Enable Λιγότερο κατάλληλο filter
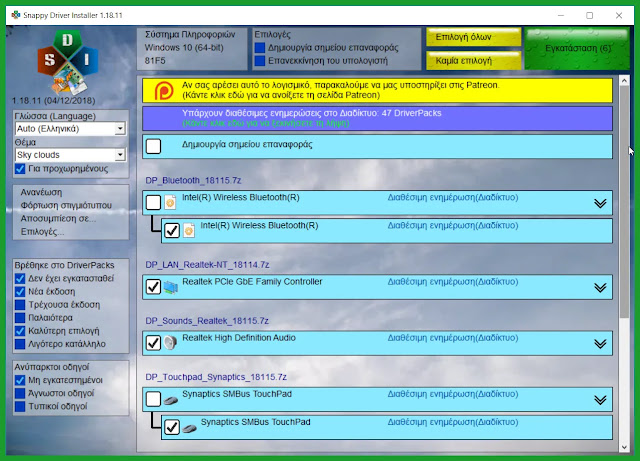The width and height of the screenshot is (640, 461). 20,344
